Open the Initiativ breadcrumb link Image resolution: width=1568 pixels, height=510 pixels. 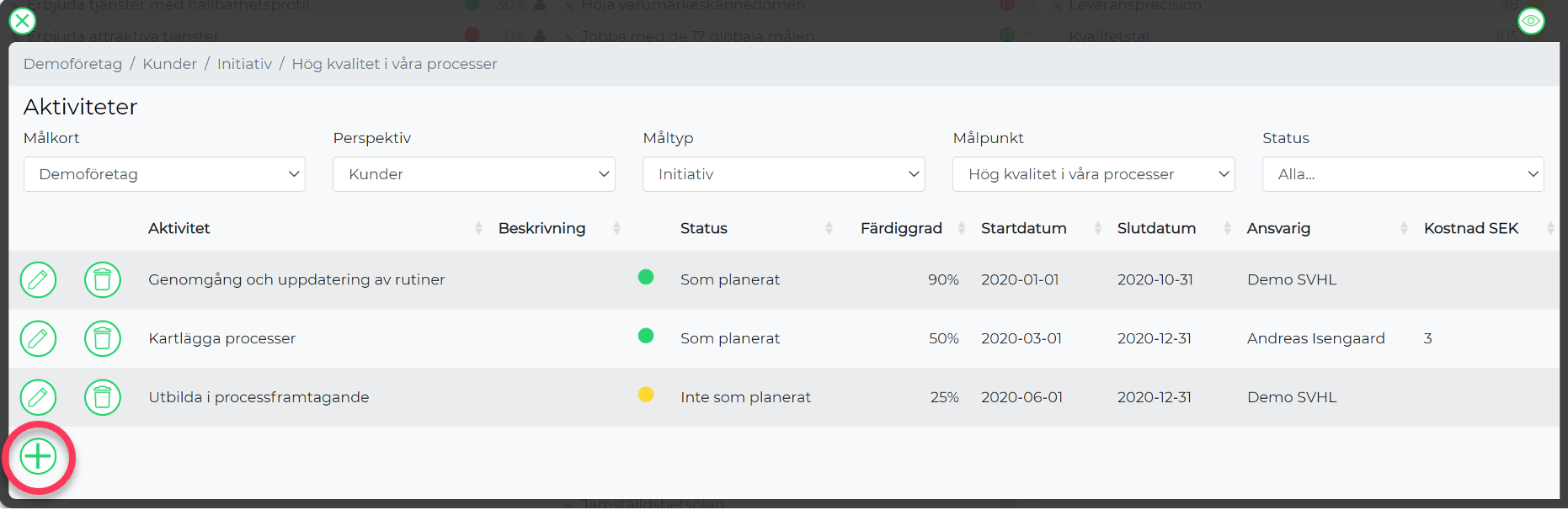coord(244,64)
